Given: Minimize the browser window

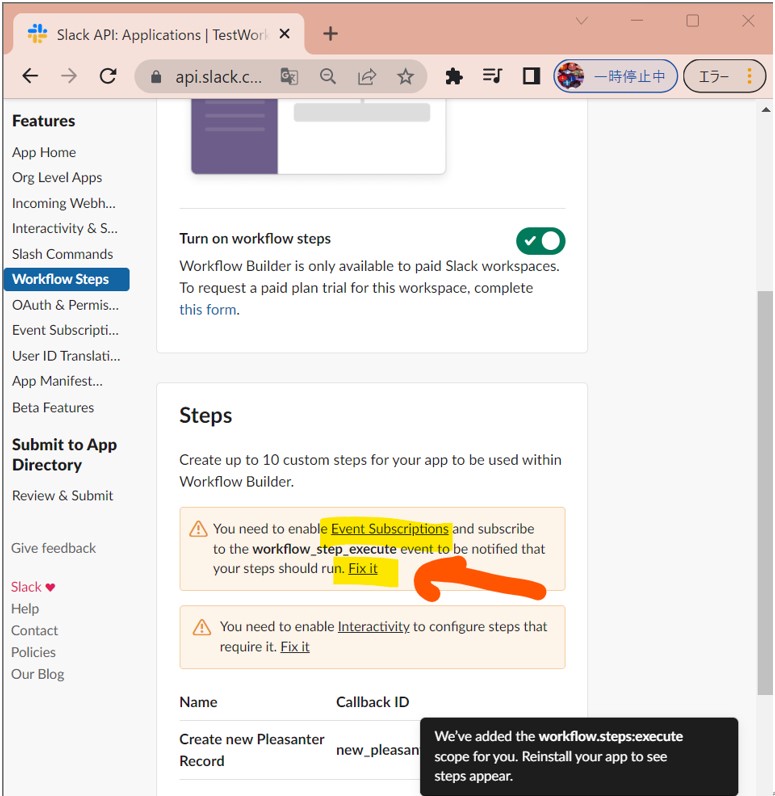Looking at the screenshot, I should [x=637, y=21].
